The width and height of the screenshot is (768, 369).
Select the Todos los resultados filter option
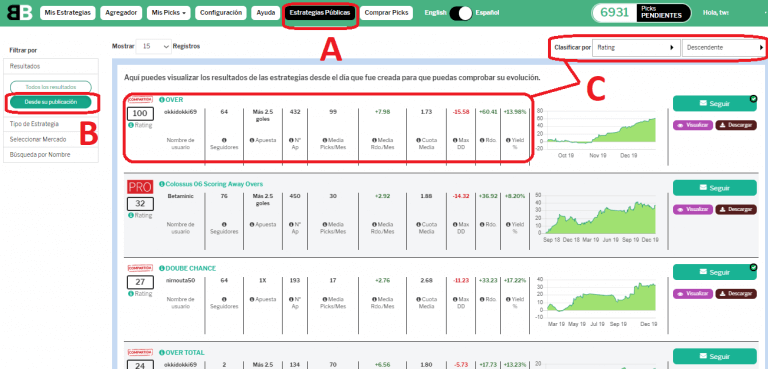click(51, 87)
